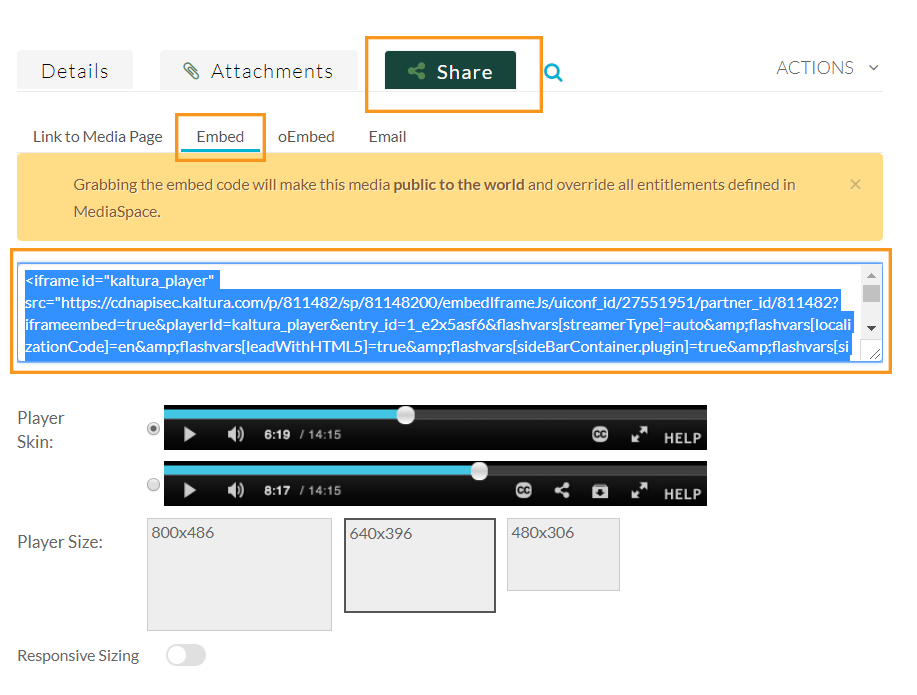Image resolution: width=917 pixels, height=695 pixels.
Task: Click the paperclip icon on Attachments tab
Action: [x=191, y=71]
